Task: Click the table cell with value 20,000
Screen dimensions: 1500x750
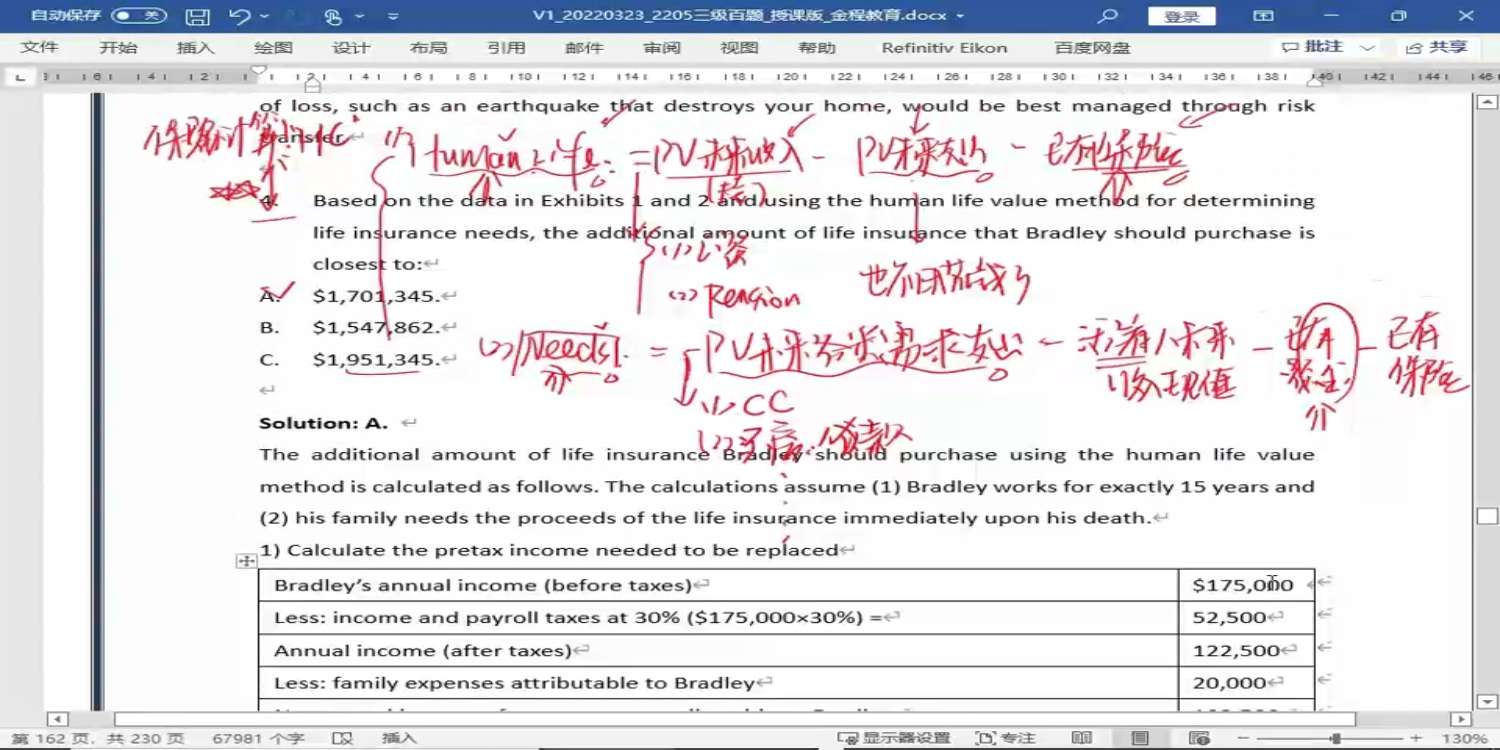Action: (x=1246, y=684)
